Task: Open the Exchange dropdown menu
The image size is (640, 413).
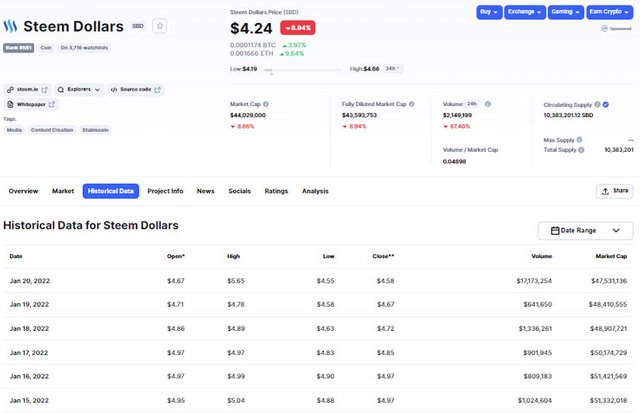Action: pos(524,12)
